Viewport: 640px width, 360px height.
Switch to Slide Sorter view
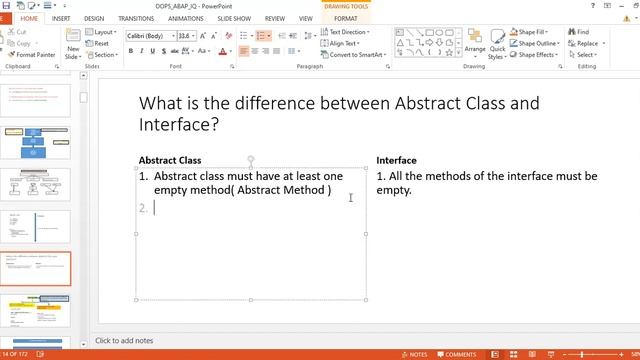click(x=513, y=354)
